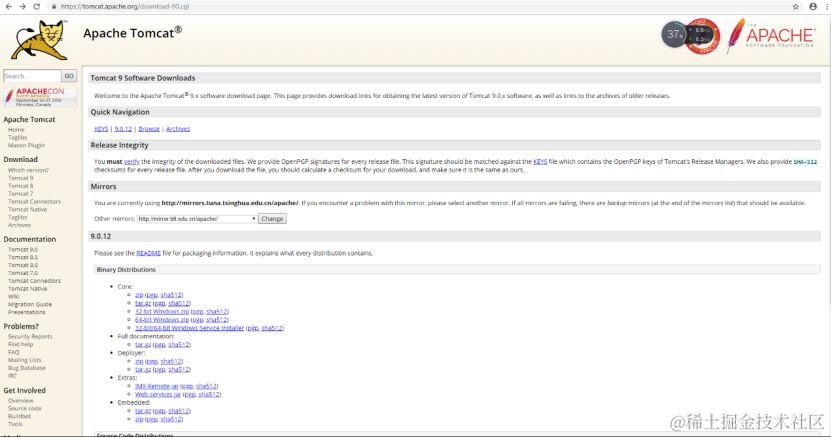Download the JMX Remote jar

(156, 386)
